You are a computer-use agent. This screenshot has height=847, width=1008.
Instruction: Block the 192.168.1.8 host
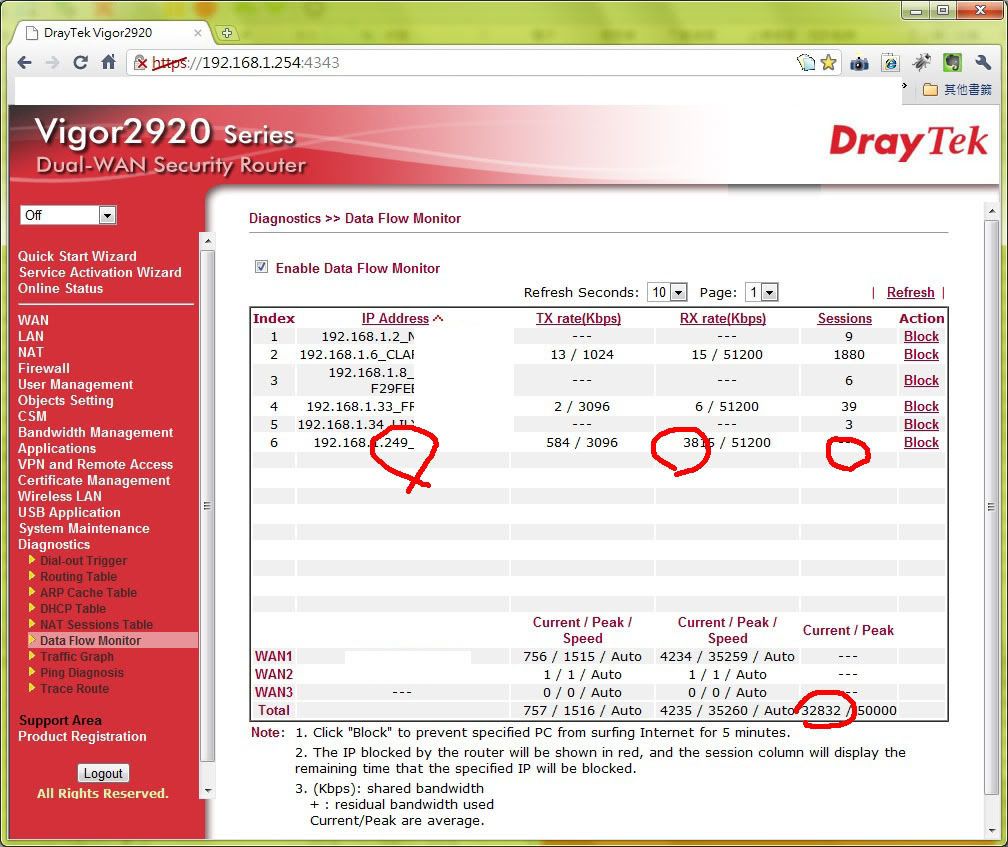click(921, 380)
